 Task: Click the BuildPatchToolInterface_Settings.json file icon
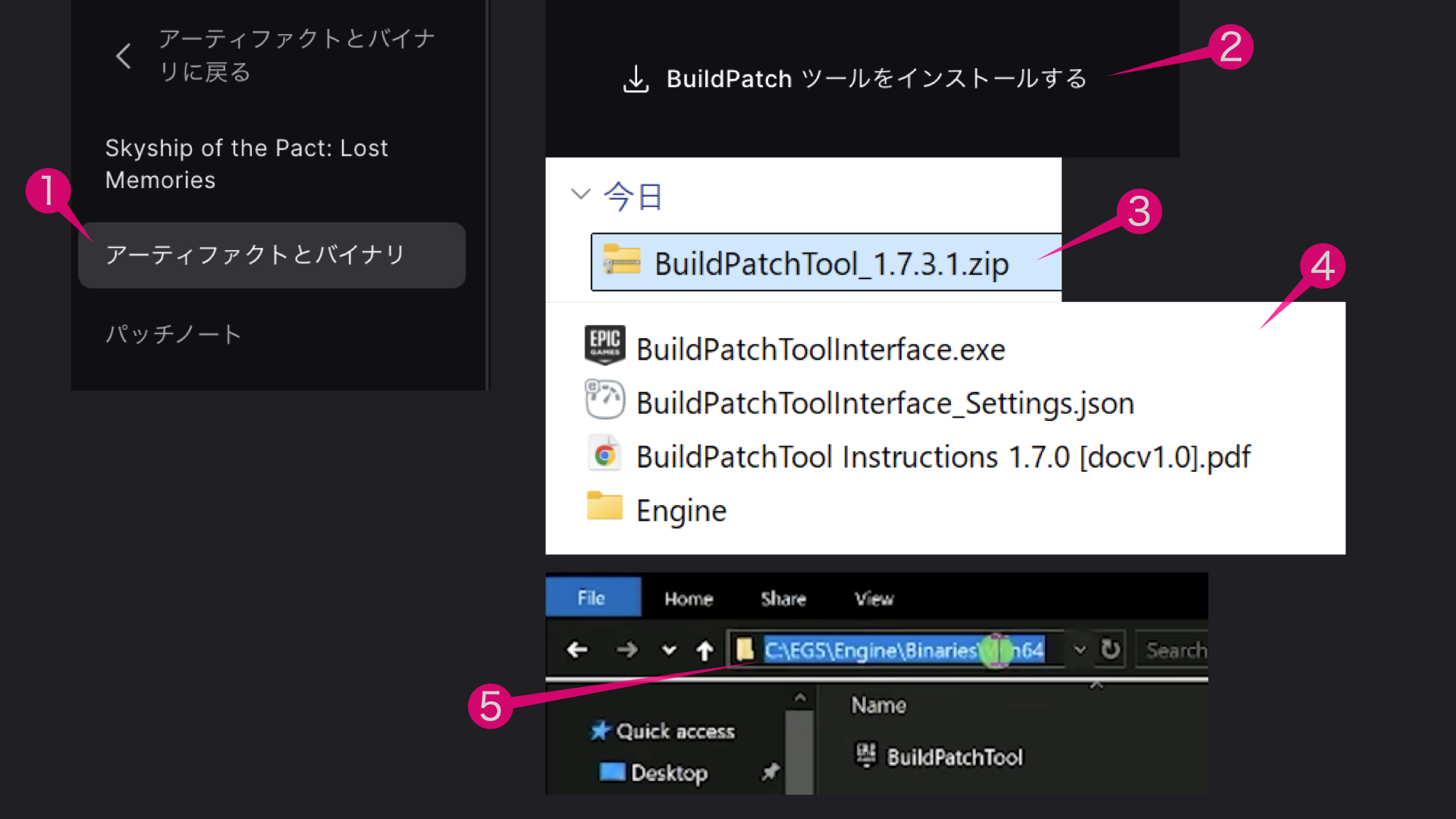click(604, 400)
